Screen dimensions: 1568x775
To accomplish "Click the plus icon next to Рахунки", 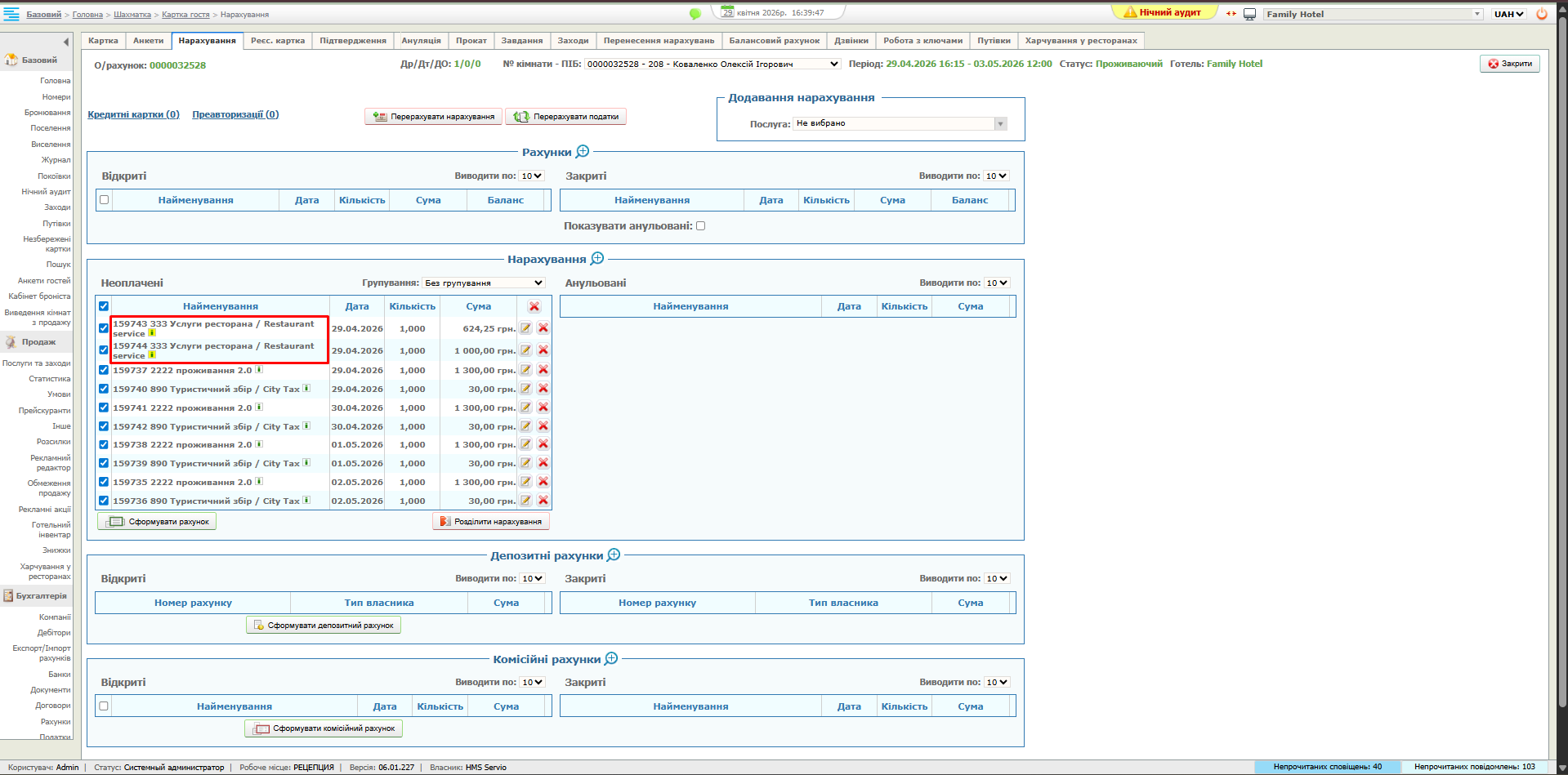I will click(x=583, y=152).
